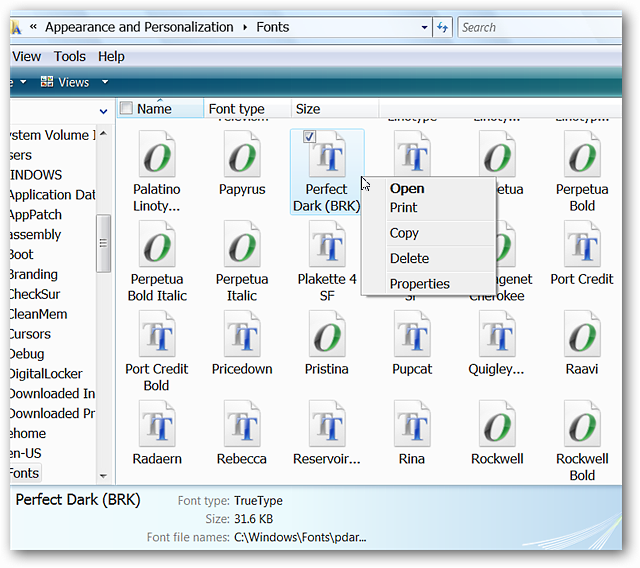This screenshot has height=568, width=640.
Task: Click the breadcrumb arrow before Fonts
Action: 245,27
